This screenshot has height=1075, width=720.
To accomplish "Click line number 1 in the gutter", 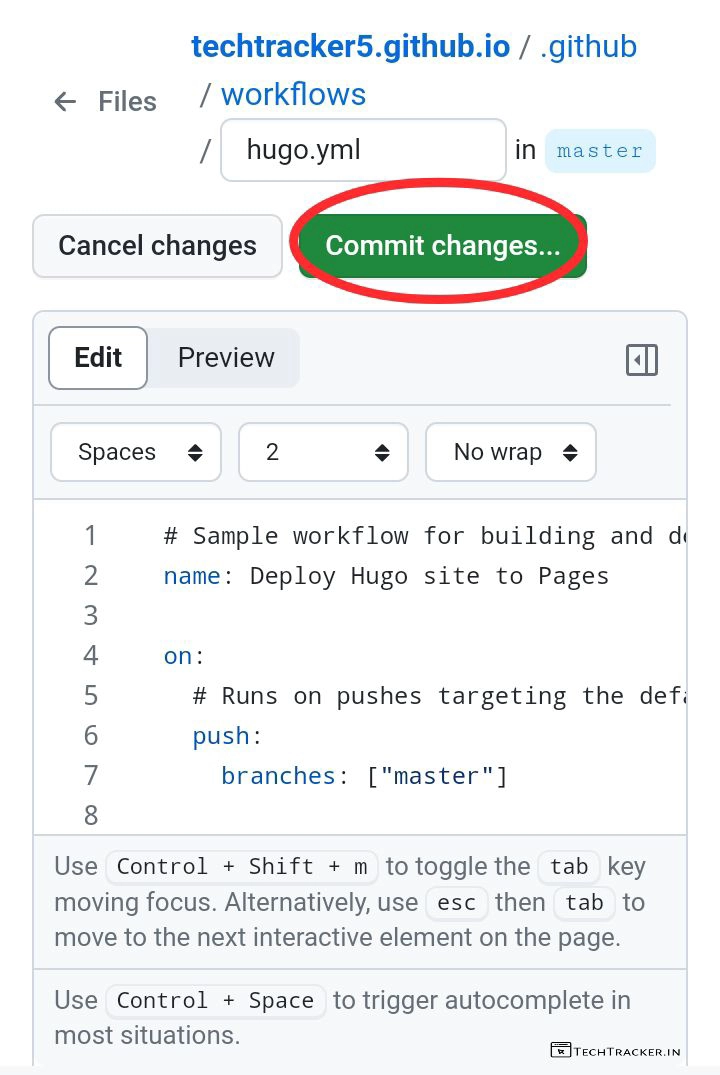I will (x=91, y=536).
